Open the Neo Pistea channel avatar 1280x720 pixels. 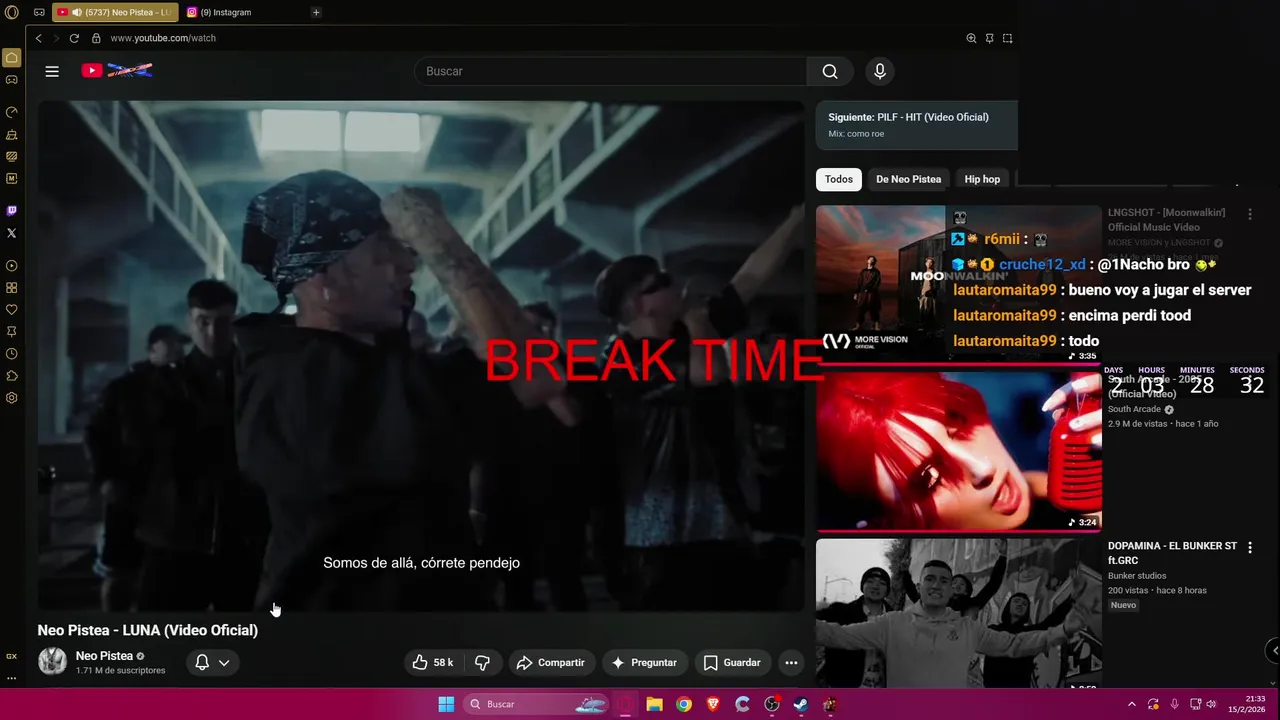click(52, 661)
